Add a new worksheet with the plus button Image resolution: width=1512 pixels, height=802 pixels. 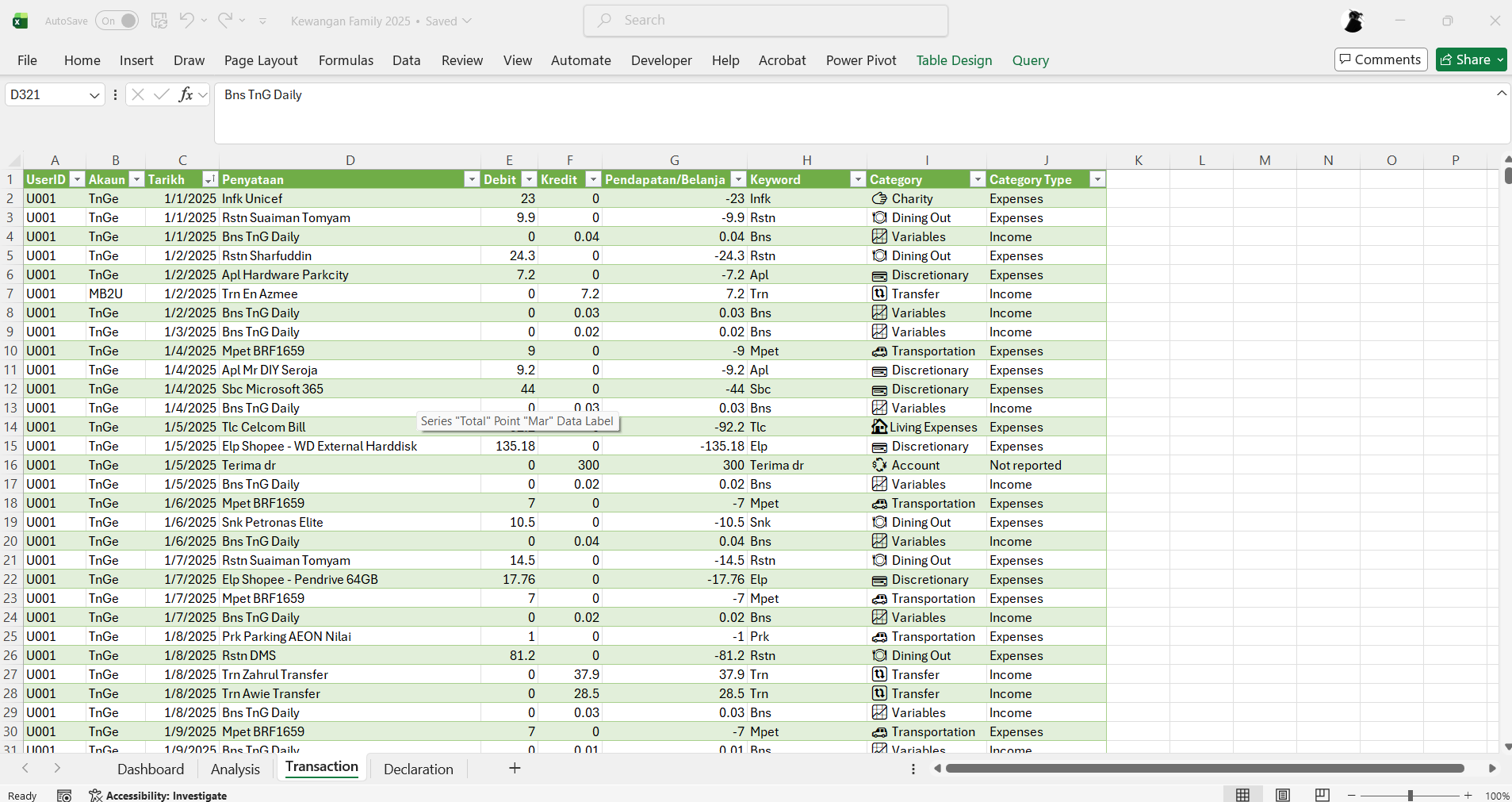pyautogui.click(x=514, y=769)
